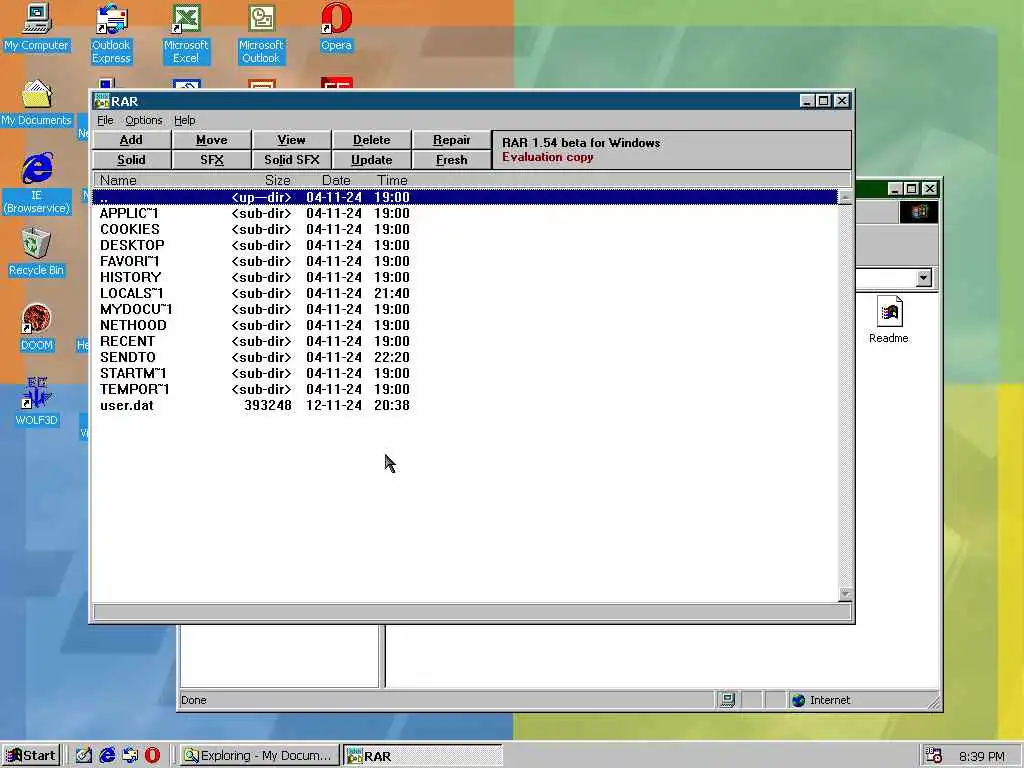Click the Internet zone globe icon
This screenshot has height=768, width=1024.
click(x=799, y=701)
